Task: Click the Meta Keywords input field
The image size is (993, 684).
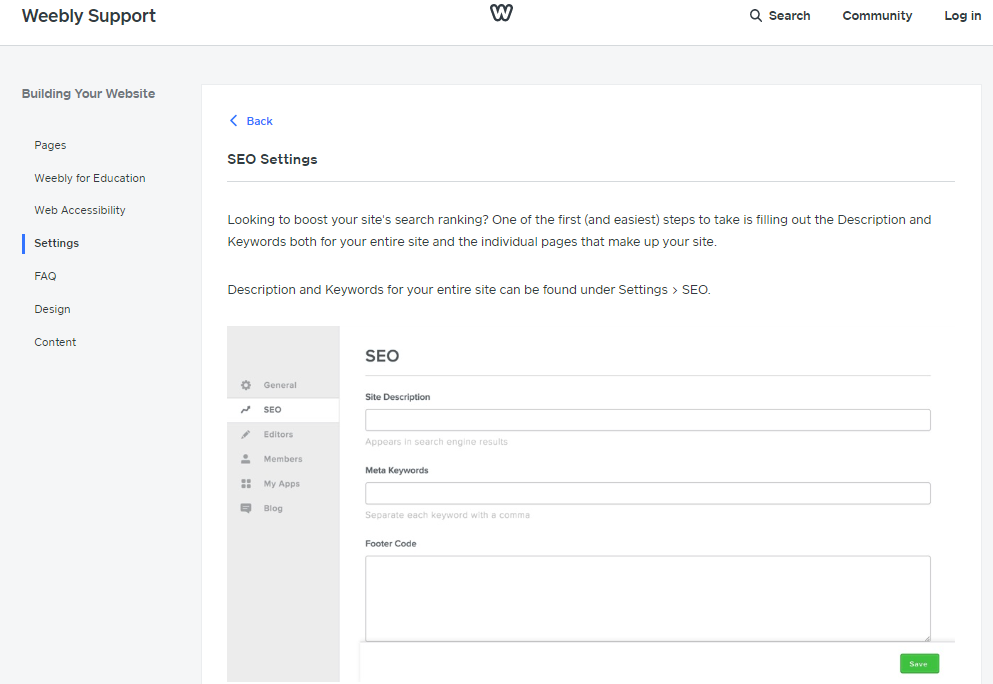Action: tap(648, 493)
